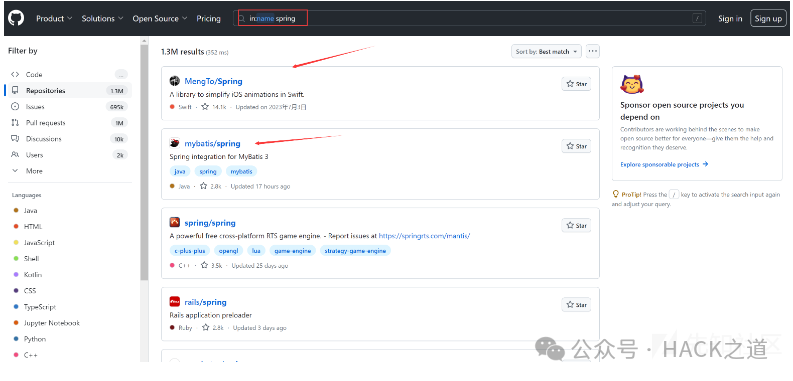Click the opengl topic tag
This screenshot has height=381, width=793.
point(228,250)
